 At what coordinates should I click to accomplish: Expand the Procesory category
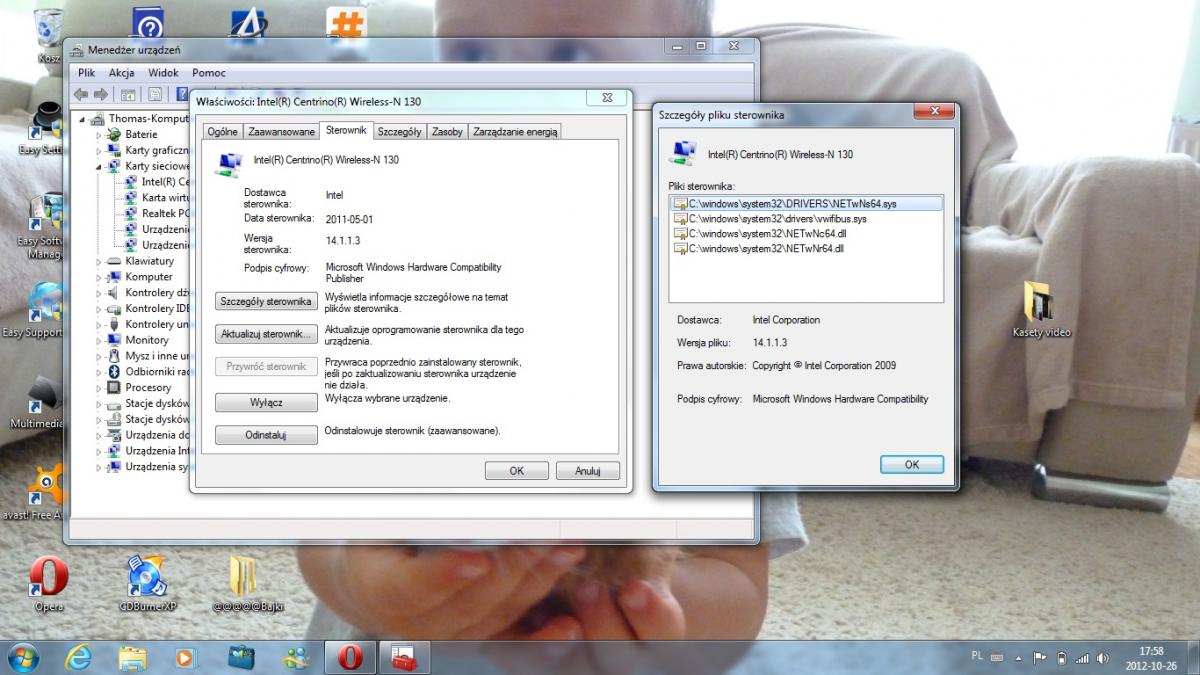click(99, 388)
